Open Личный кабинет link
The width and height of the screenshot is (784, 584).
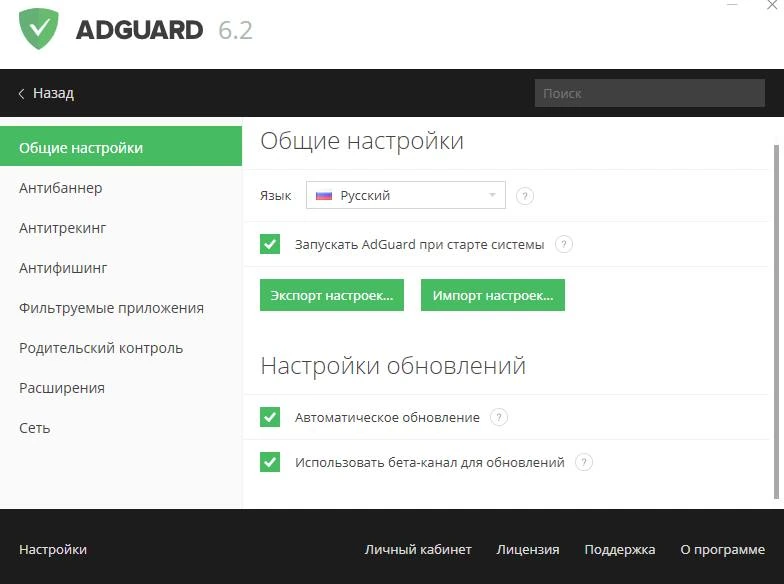[418, 550]
